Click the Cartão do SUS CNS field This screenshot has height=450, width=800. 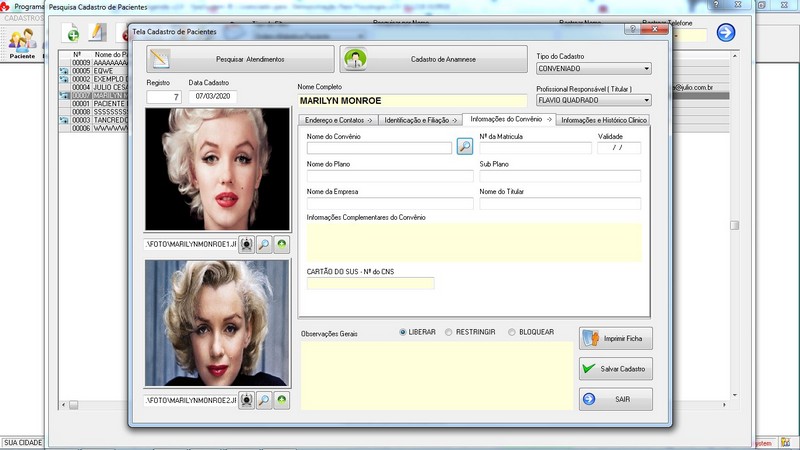(x=370, y=283)
